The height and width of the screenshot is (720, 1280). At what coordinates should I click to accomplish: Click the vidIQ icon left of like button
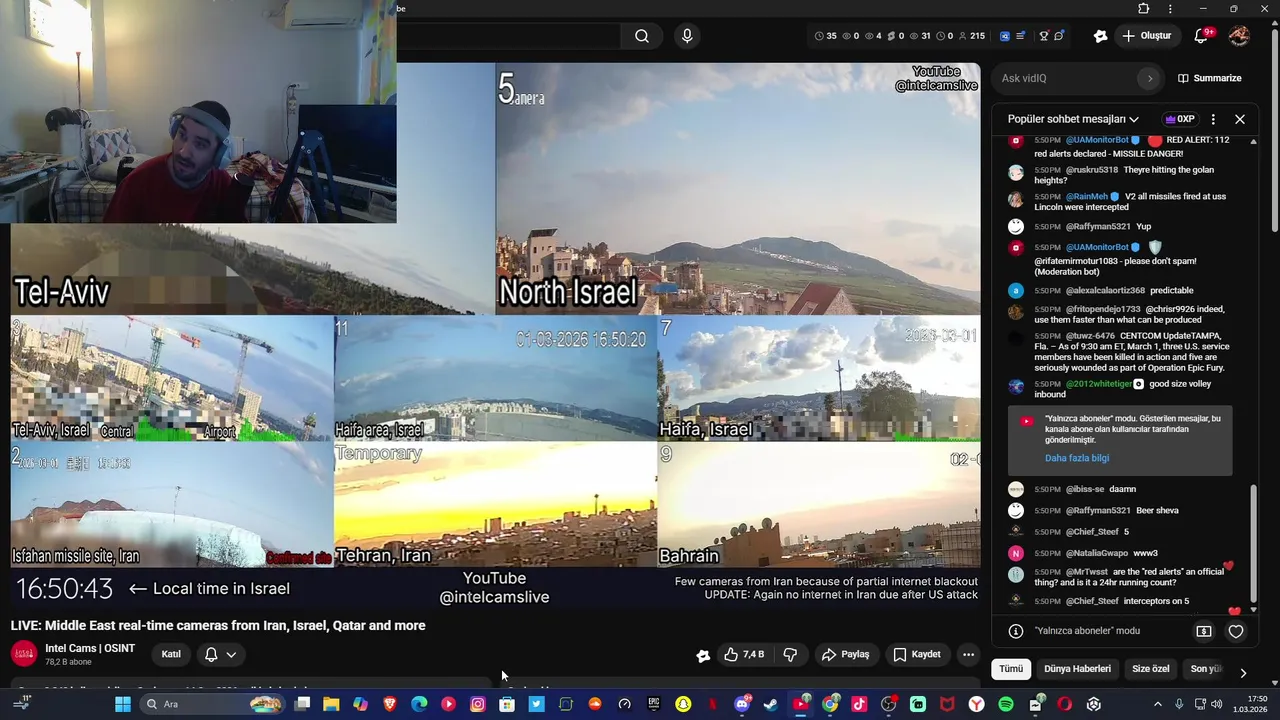pyautogui.click(x=703, y=655)
